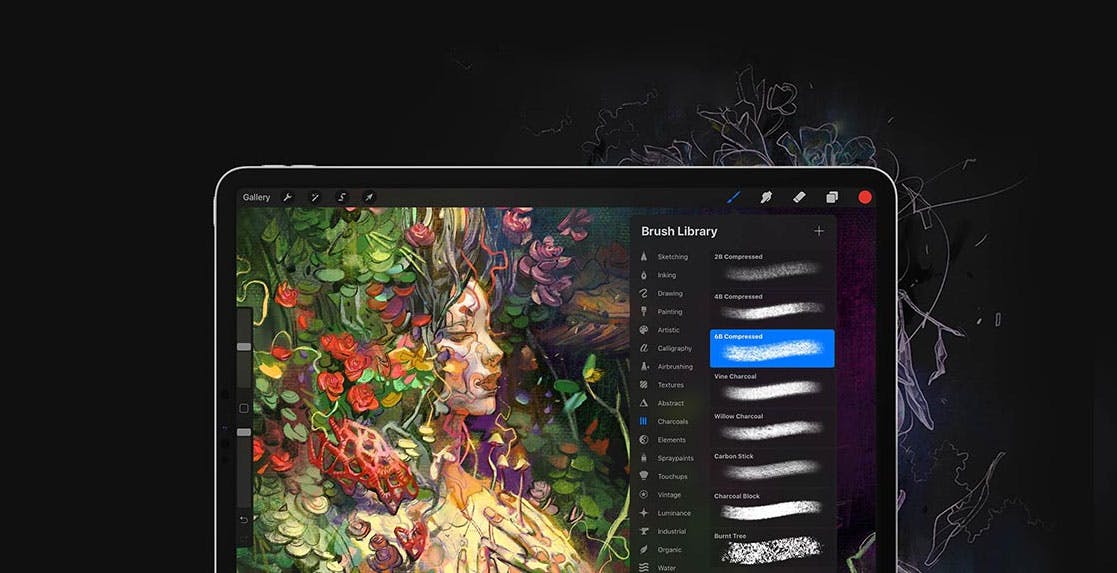Viewport: 1117px width, 573px height.
Task: Tap the square Modify button in sidebar
Action: click(x=244, y=408)
